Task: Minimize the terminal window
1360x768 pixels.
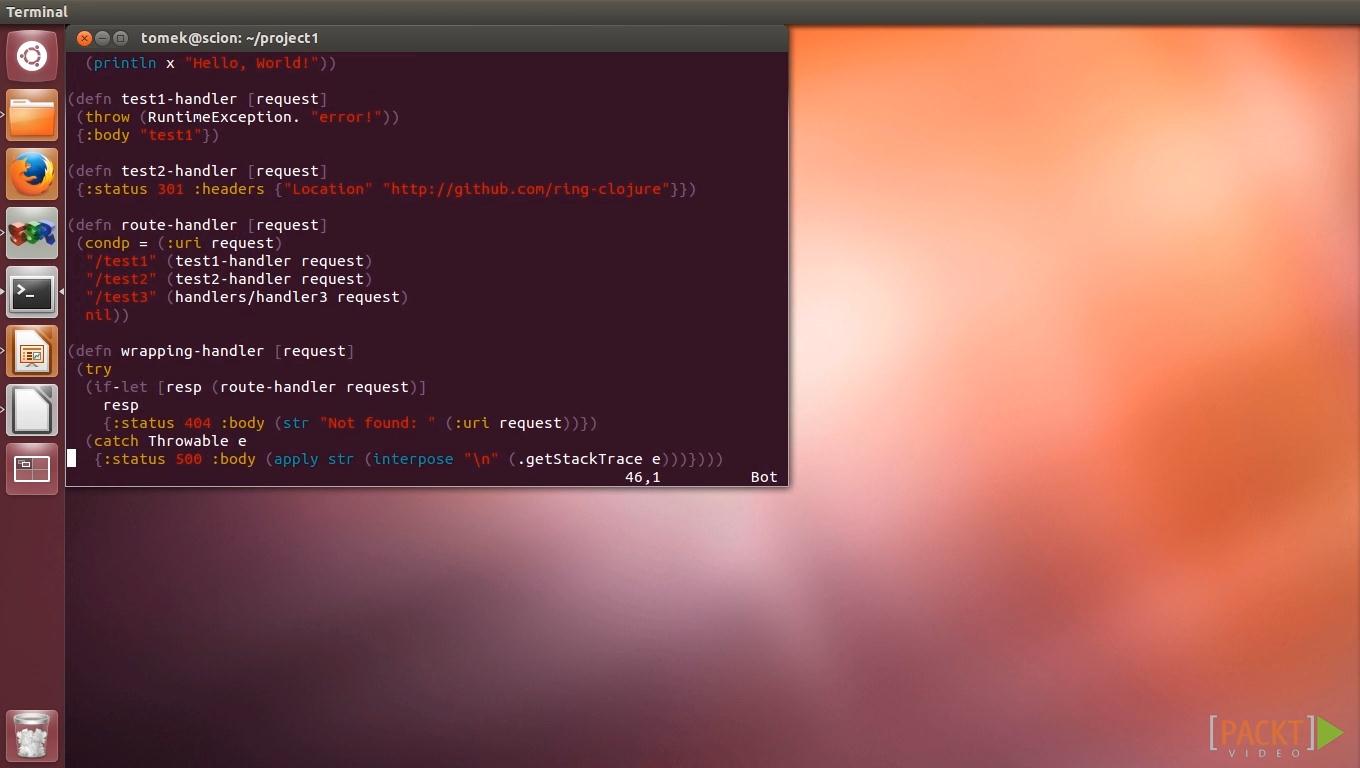Action: point(103,38)
